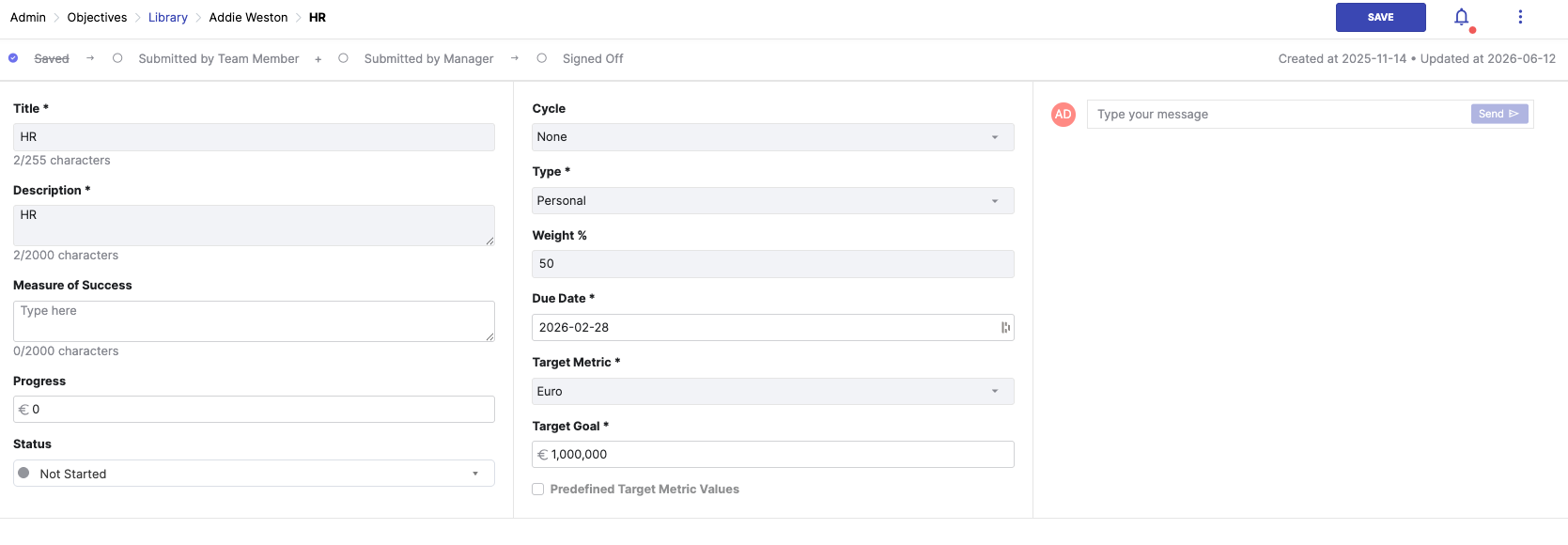
Task: Click the Submitted by Manager label
Action: pos(428,58)
